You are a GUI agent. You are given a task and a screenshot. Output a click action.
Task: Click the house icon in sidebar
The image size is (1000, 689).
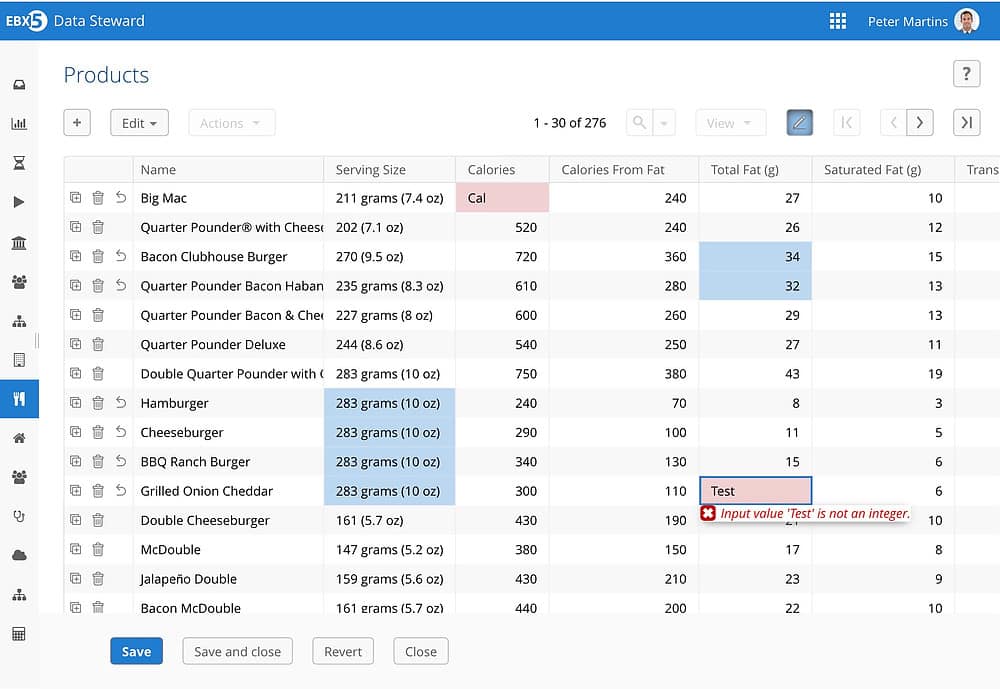tap(19, 438)
